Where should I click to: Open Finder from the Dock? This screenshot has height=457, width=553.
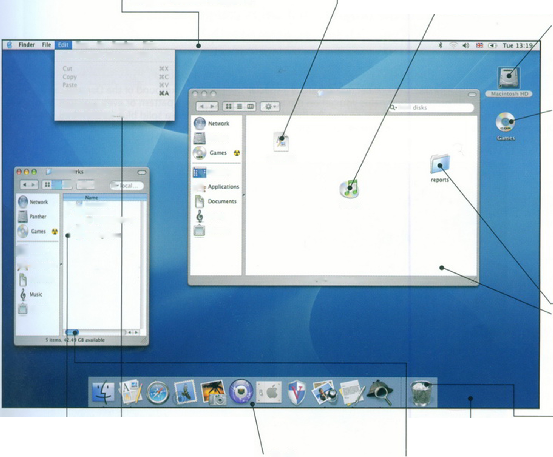click(x=103, y=392)
